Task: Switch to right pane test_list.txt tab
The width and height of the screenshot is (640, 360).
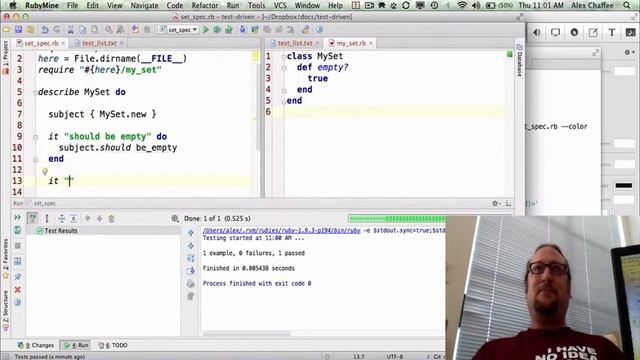Action: pyautogui.click(x=295, y=43)
